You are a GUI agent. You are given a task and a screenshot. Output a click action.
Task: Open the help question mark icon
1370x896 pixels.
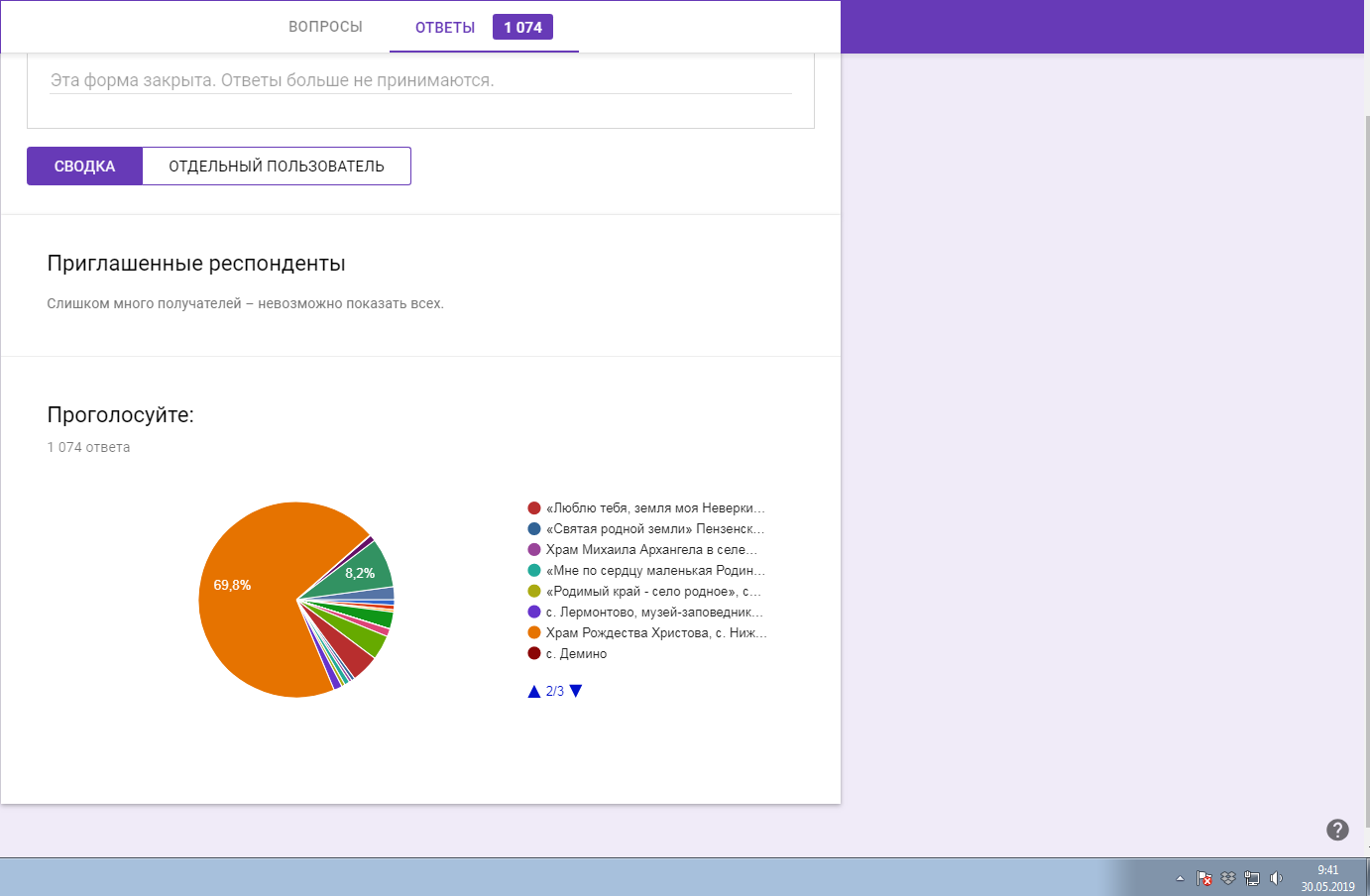(x=1337, y=830)
